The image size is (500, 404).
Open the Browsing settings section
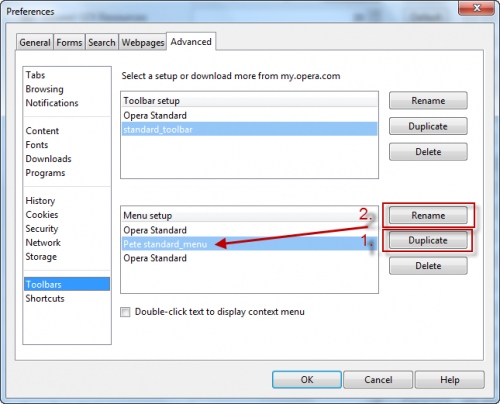(x=67, y=89)
